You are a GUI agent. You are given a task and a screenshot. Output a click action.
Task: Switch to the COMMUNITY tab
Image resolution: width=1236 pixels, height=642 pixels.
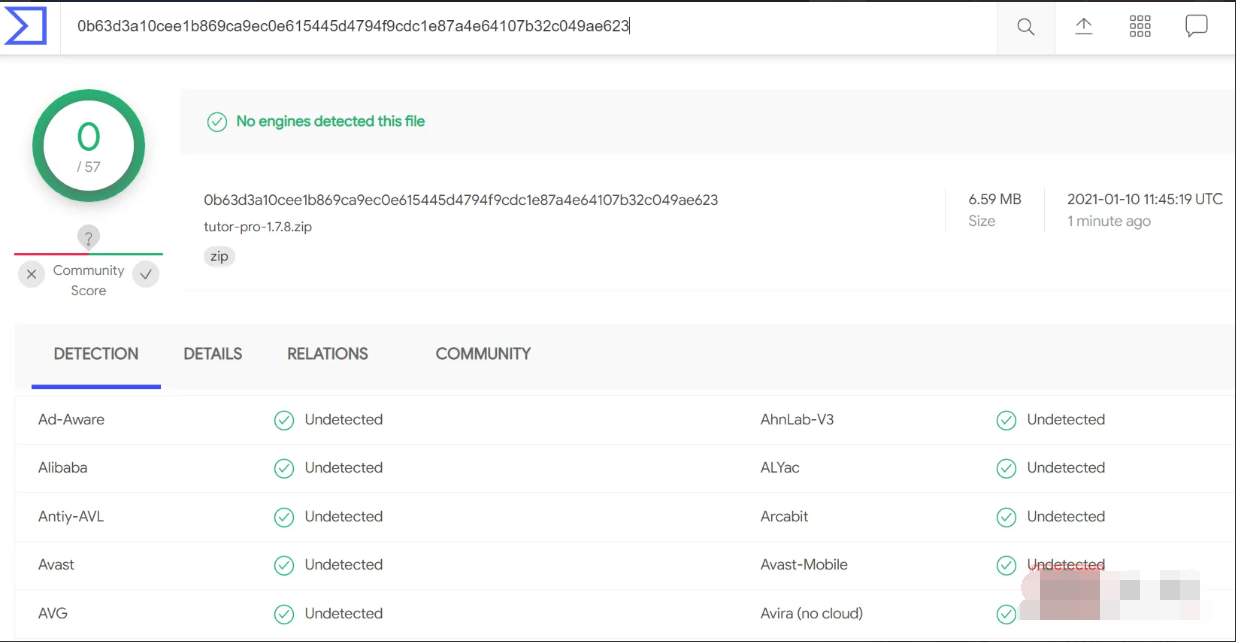tap(483, 354)
